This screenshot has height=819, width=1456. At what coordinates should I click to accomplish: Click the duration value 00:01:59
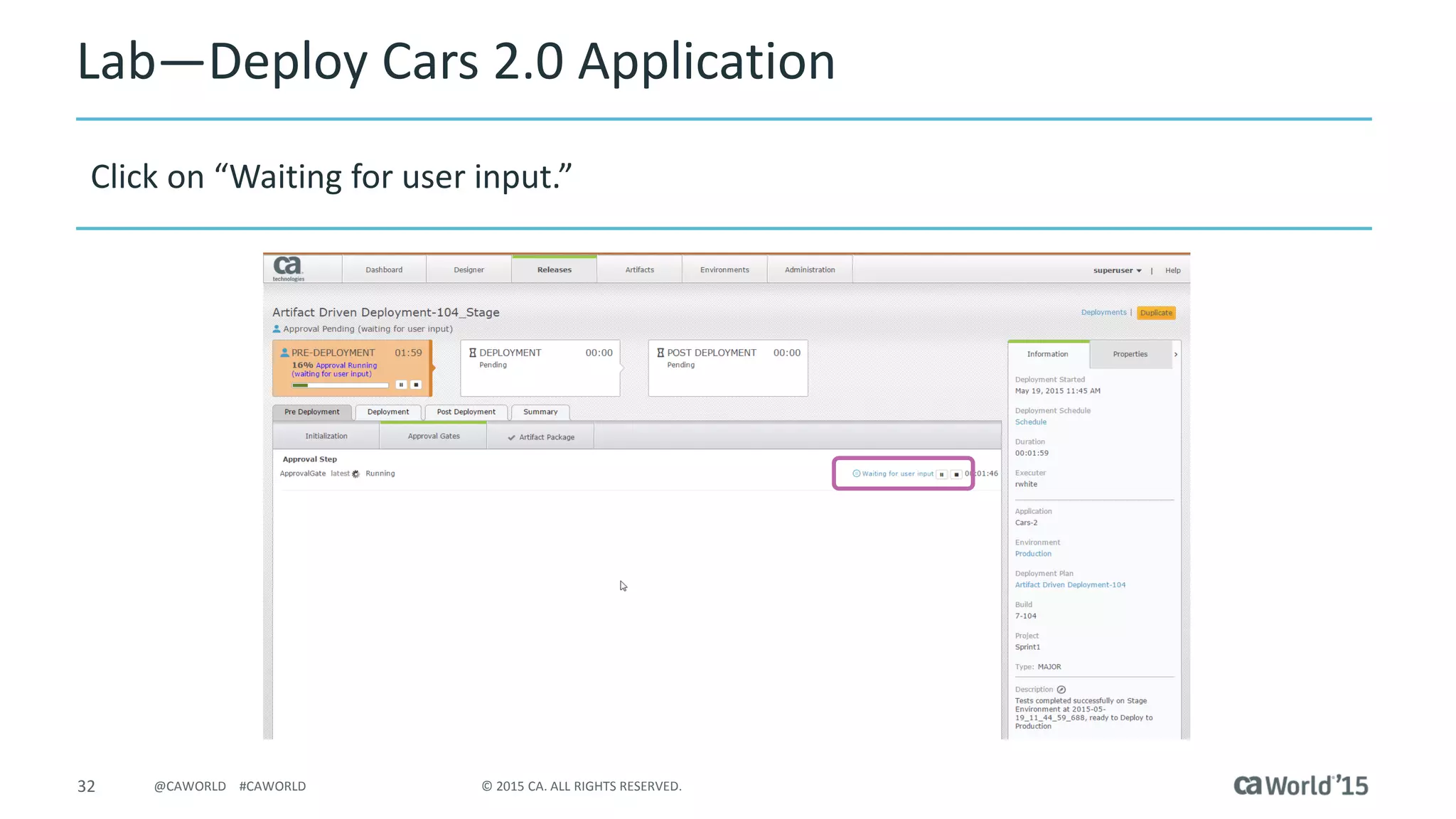(x=1032, y=453)
